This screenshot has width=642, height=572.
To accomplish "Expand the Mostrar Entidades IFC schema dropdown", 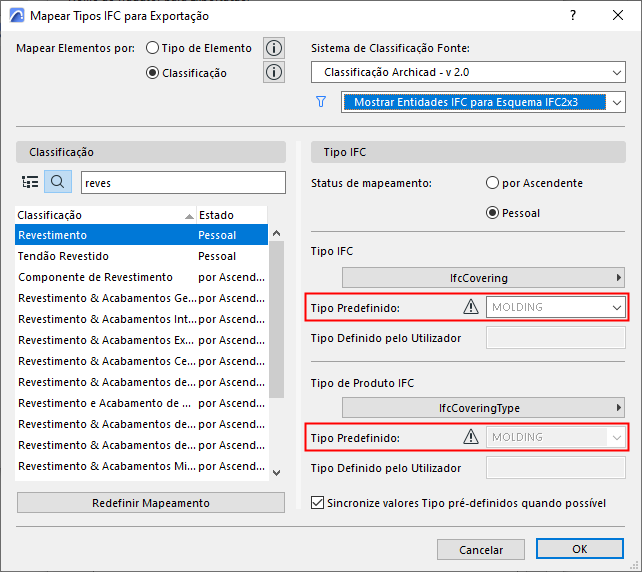I will click(x=483, y=102).
